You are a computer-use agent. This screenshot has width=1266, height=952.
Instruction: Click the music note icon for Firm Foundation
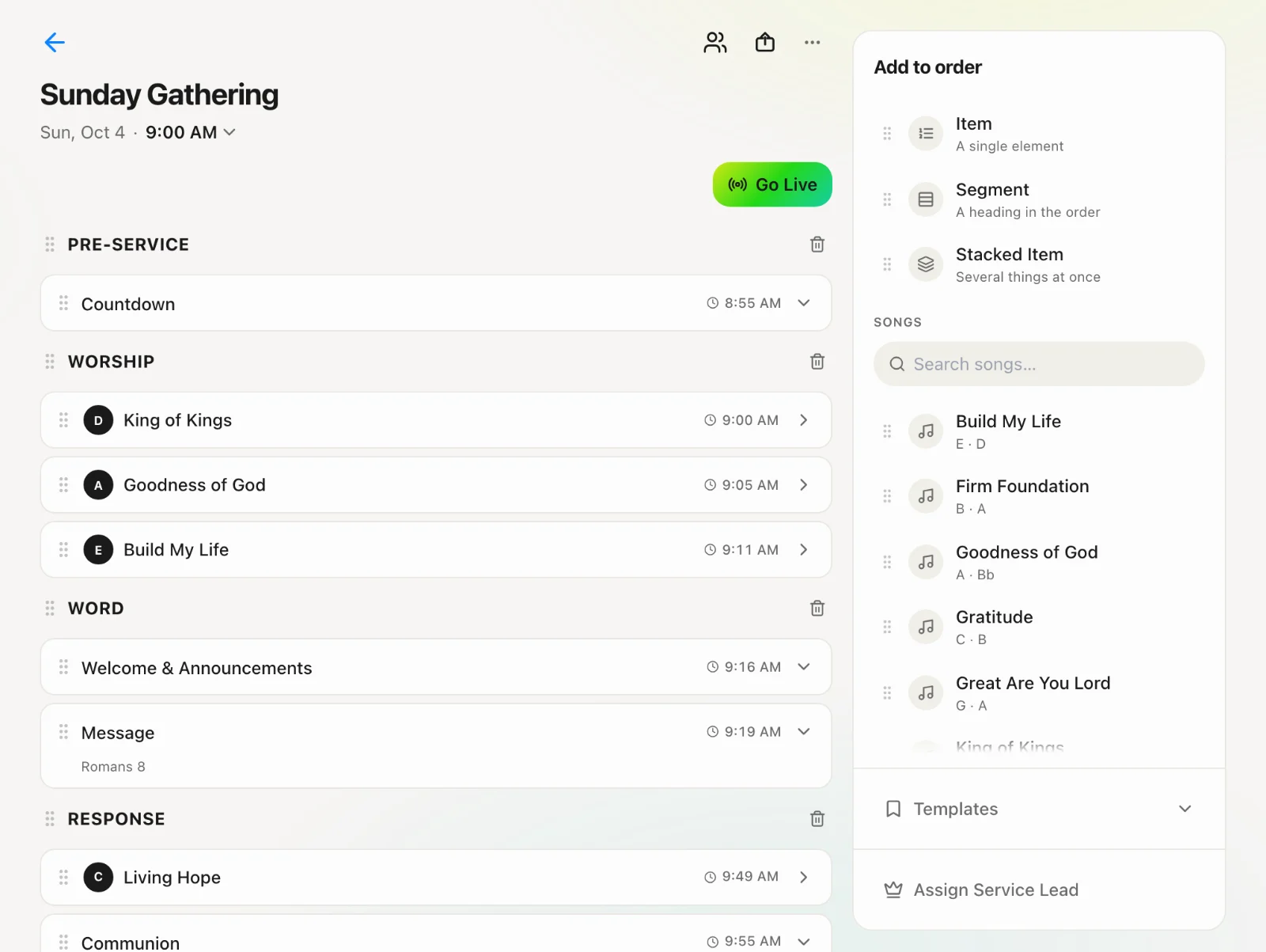(926, 496)
